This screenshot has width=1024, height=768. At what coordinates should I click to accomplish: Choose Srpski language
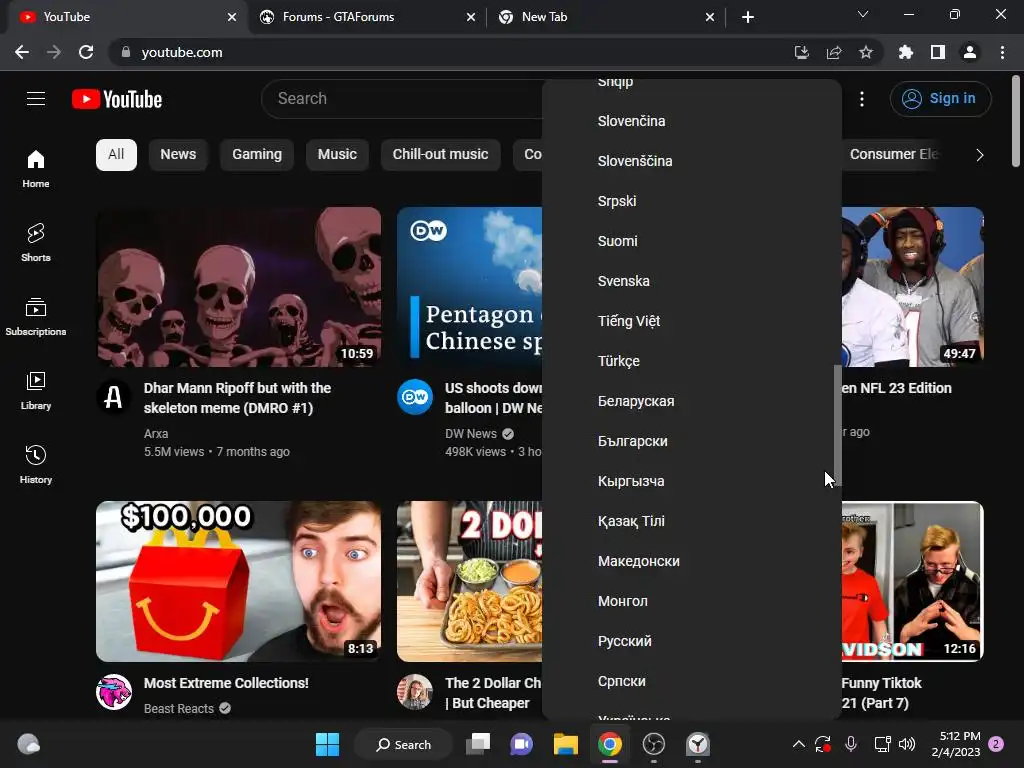692,201
